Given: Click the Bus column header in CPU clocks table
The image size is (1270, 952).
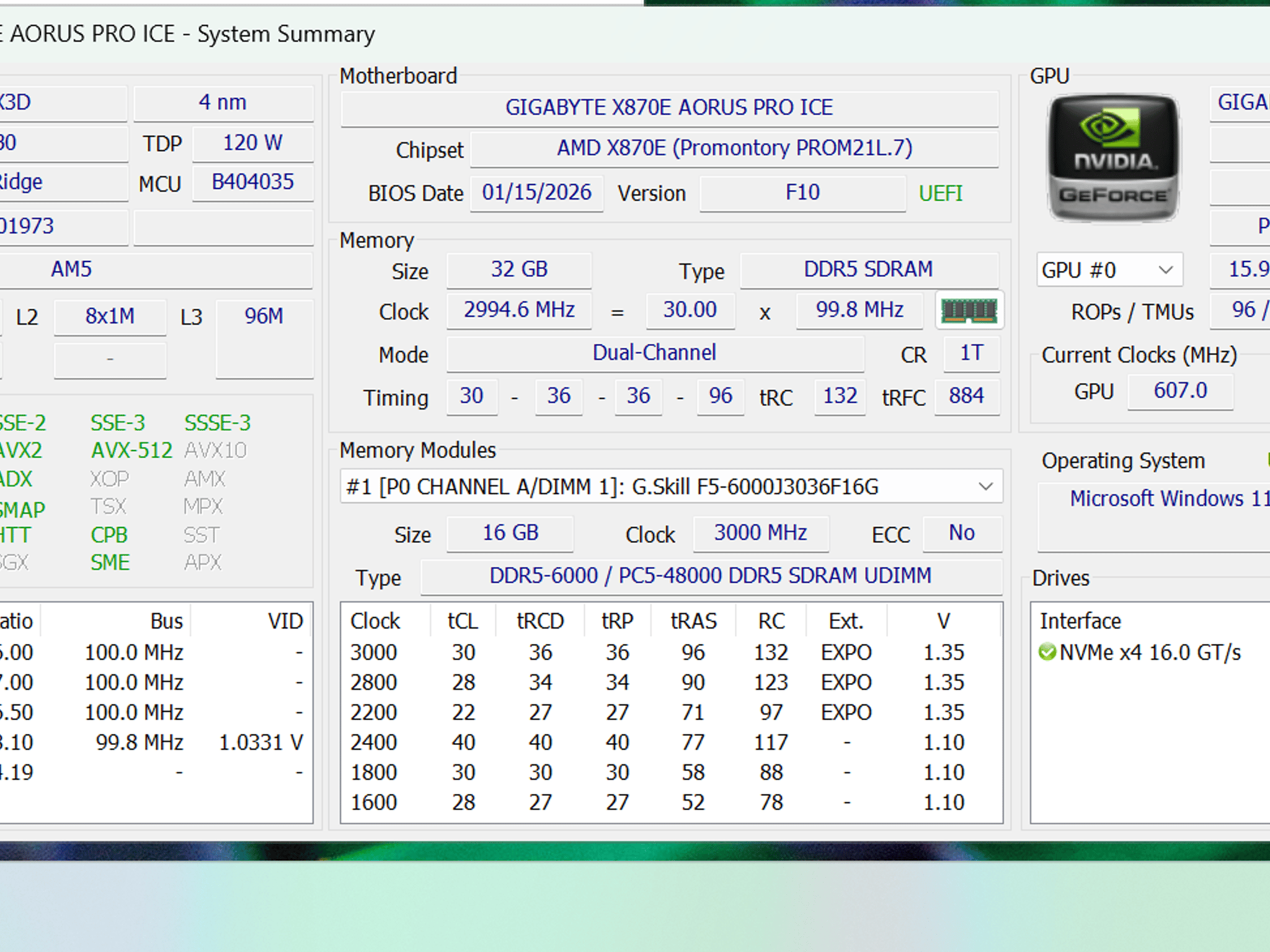Looking at the screenshot, I should click(x=167, y=621).
